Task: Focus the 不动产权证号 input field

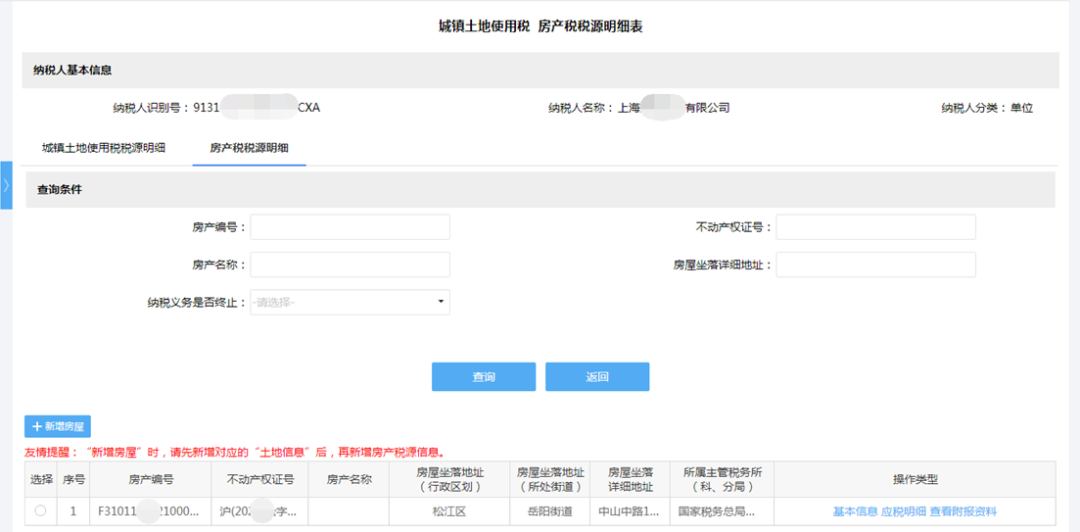Action: pyautogui.click(x=875, y=227)
